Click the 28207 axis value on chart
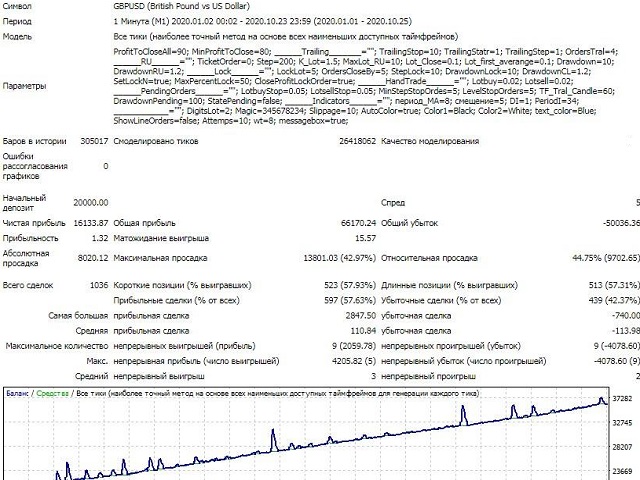Image resolution: width=640 pixels, height=480 pixels. click(x=622, y=447)
